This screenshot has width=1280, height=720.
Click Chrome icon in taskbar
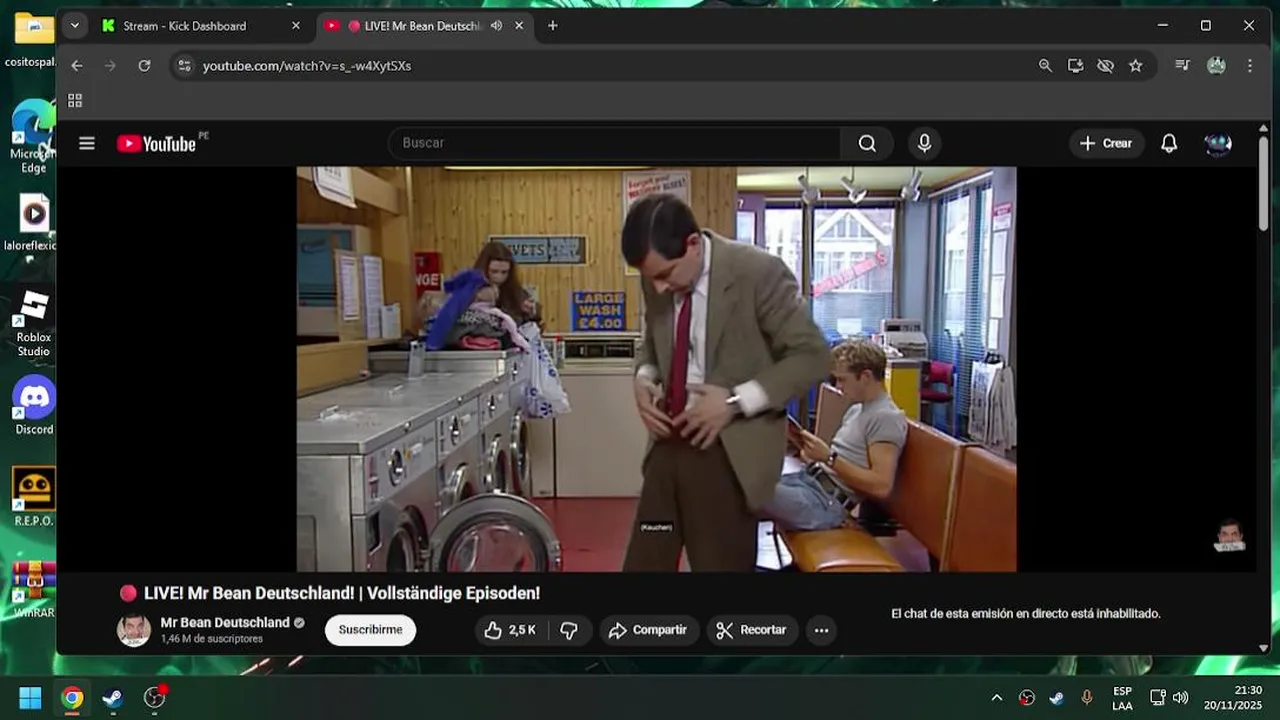tap(72, 698)
